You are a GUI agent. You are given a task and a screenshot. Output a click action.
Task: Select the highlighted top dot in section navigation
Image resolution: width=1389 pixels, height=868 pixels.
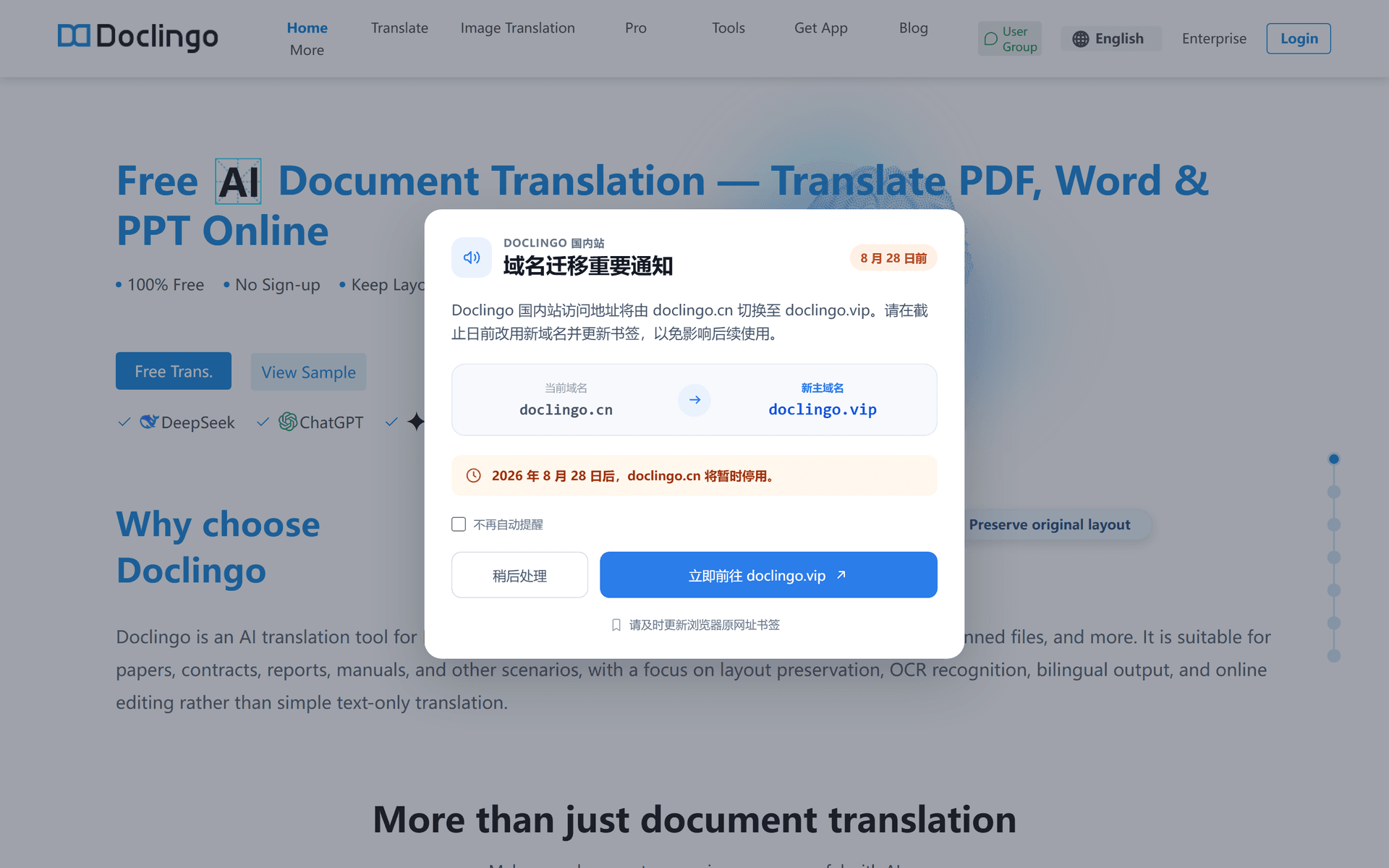point(1334,459)
